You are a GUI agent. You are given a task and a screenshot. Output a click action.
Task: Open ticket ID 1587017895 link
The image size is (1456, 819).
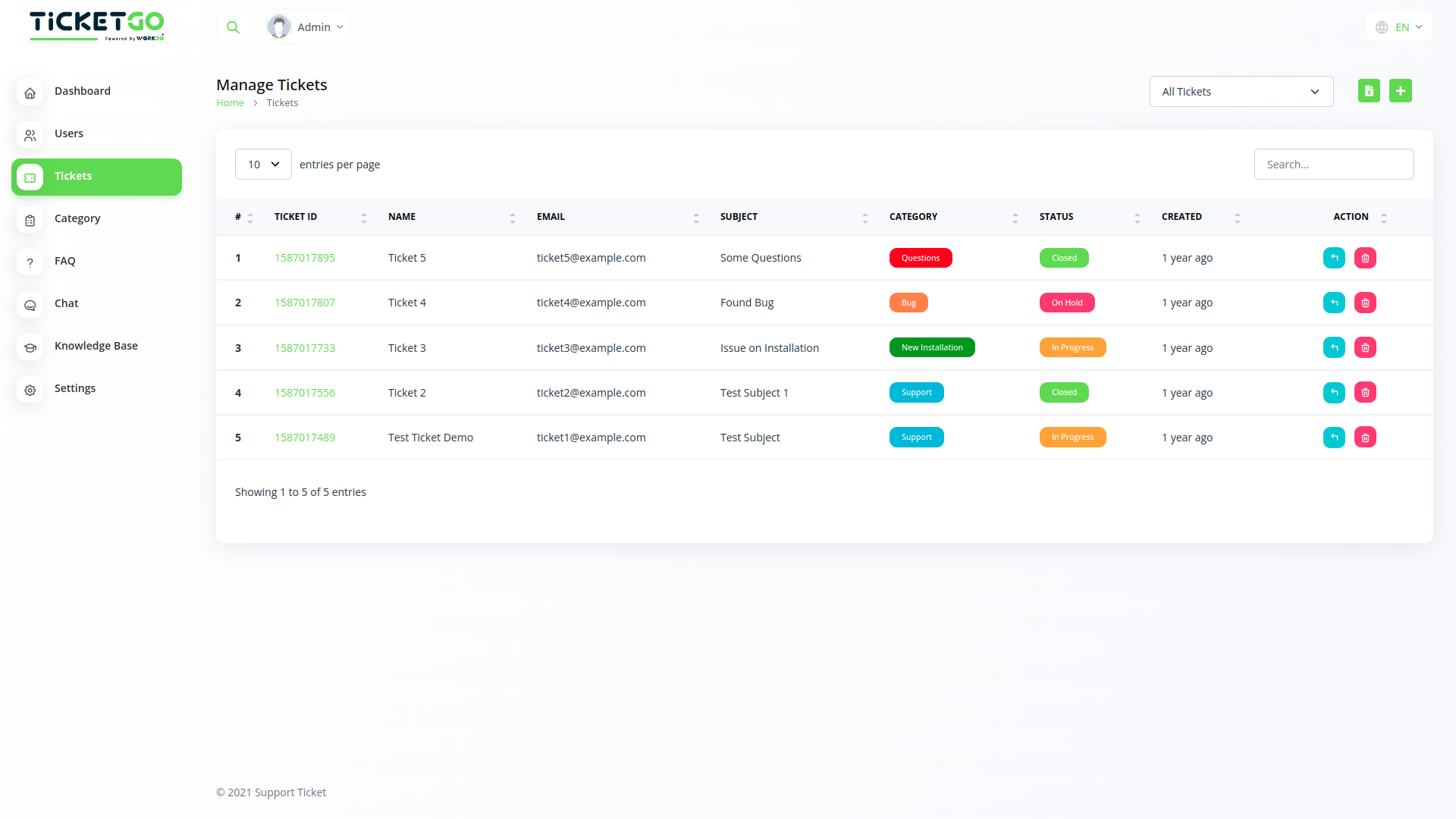[304, 258]
